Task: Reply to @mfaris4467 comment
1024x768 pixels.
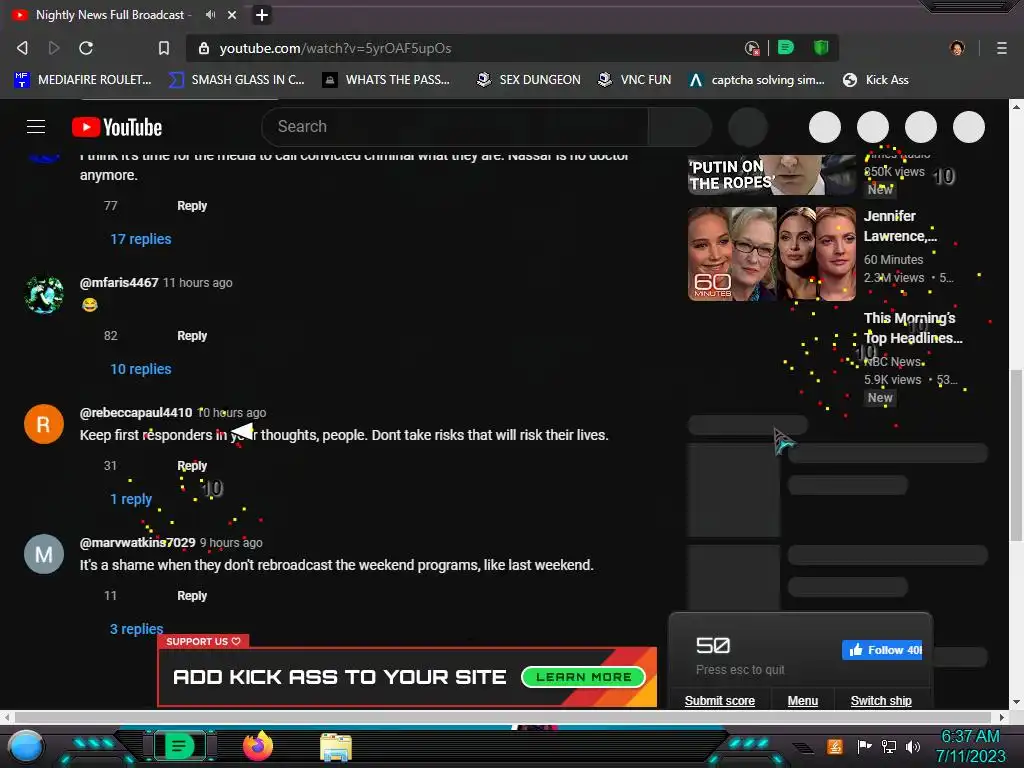Action: (x=192, y=336)
